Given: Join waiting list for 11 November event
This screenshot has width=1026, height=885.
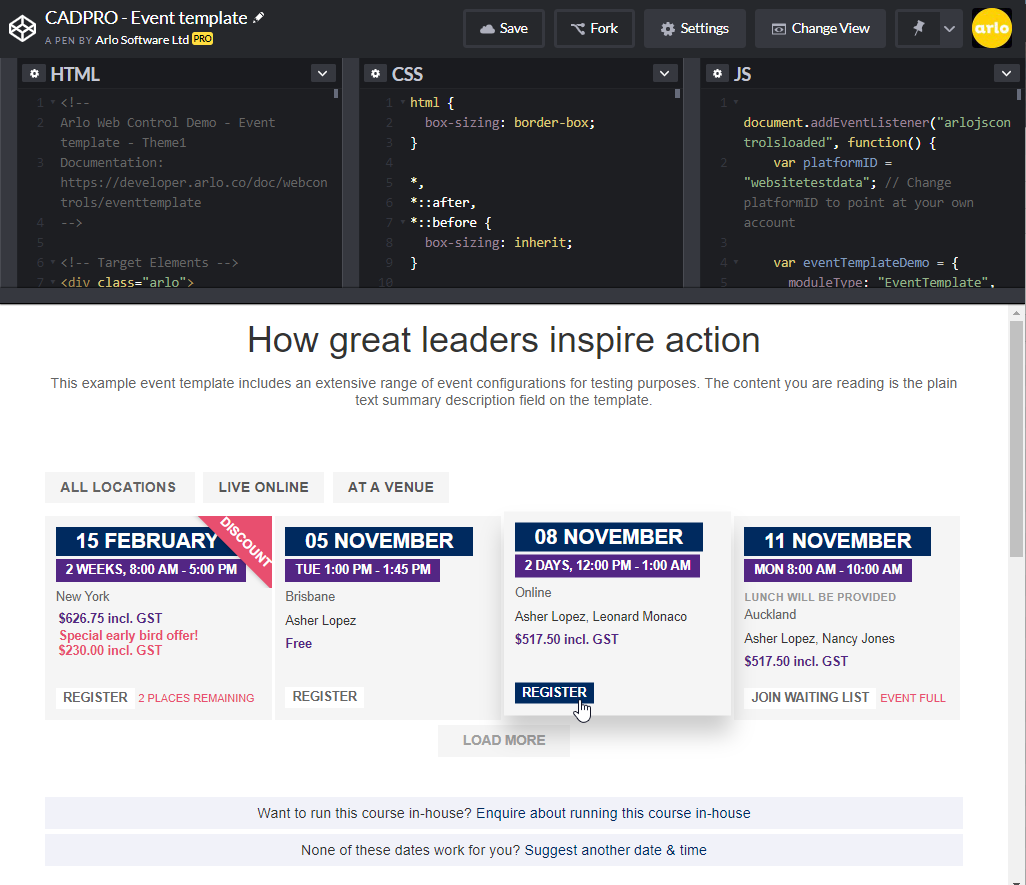Looking at the screenshot, I should [810, 697].
